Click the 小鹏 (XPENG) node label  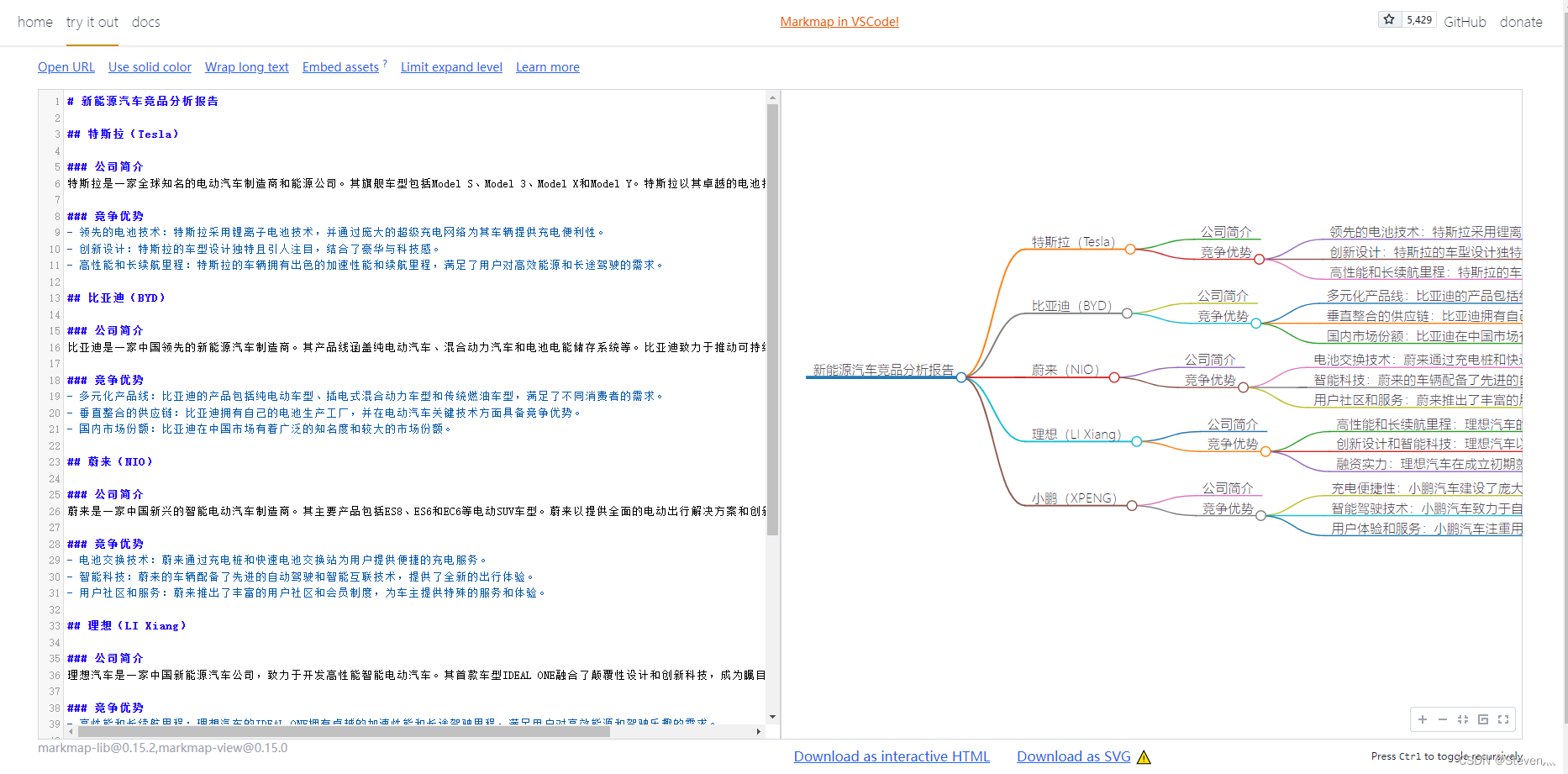pyautogui.click(x=1074, y=498)
